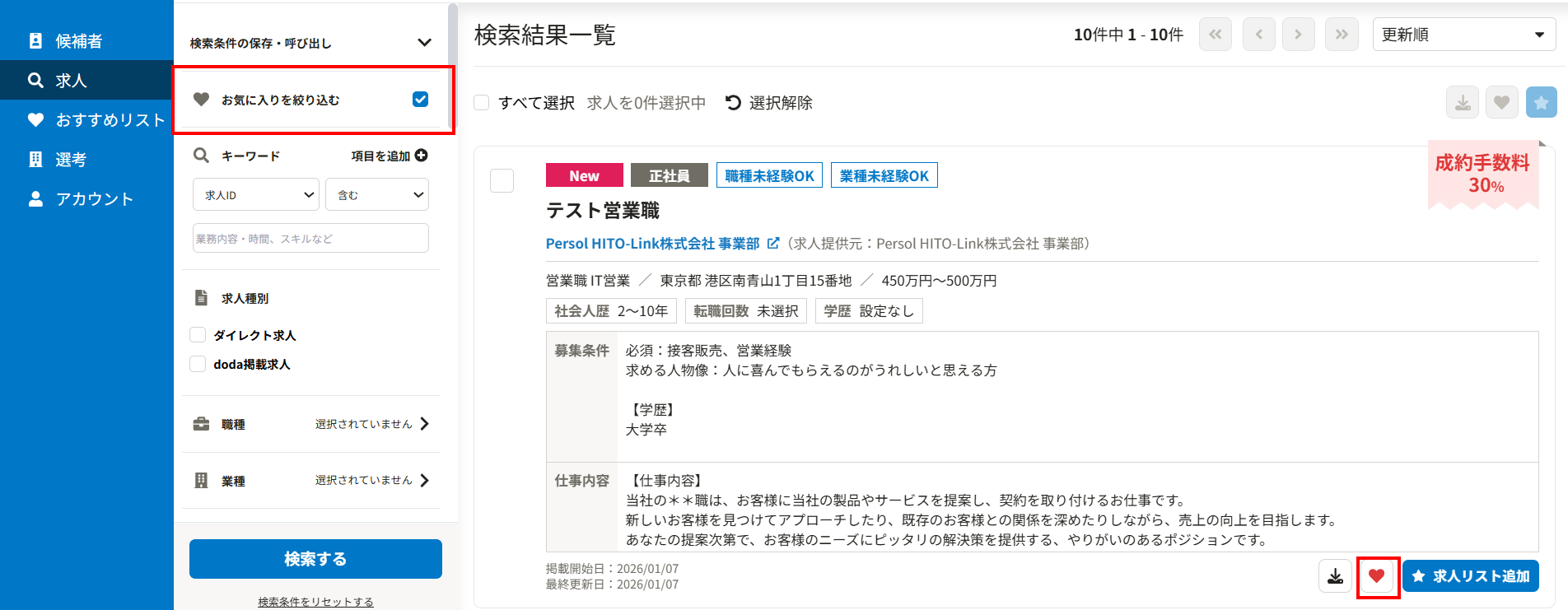Check the ダイレクト求人 checkbox
Image resolution: width=1568 pixels, height=610 pixels.
pyautogui.click(x=198, y=335)
